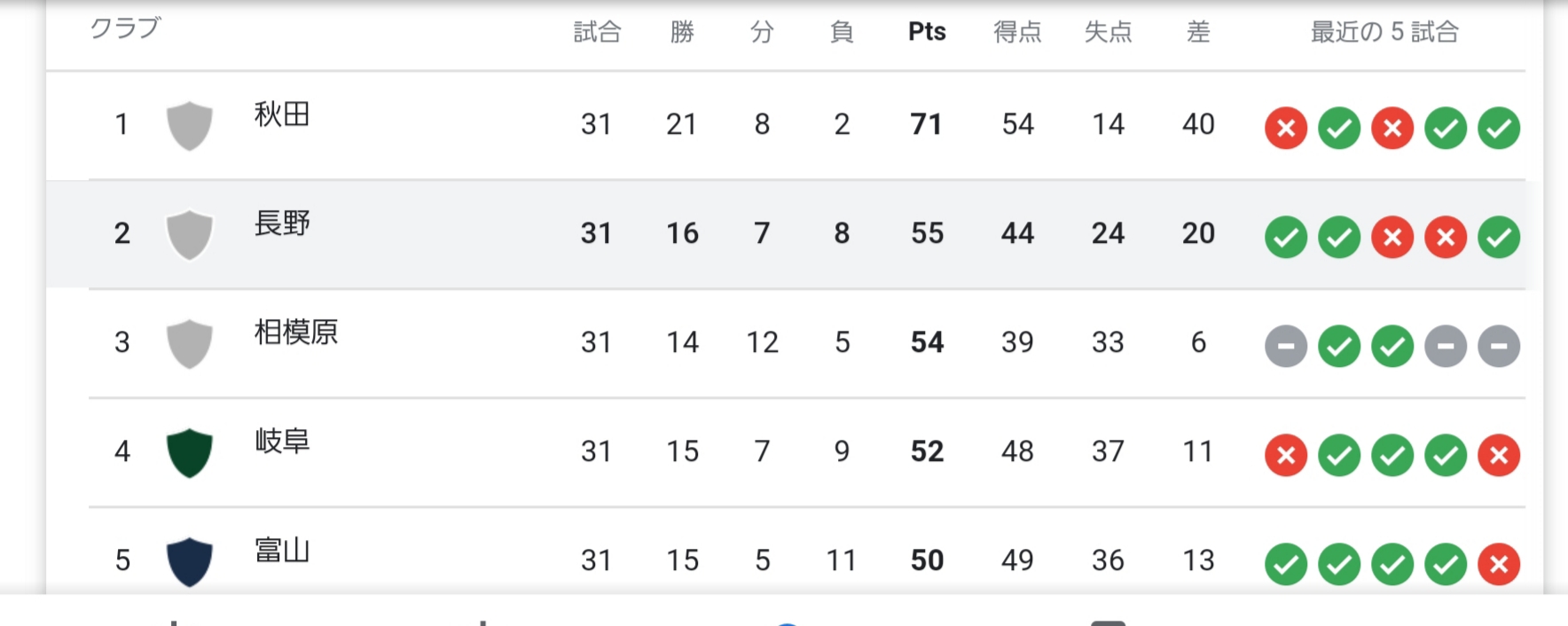
Task: Click the 最近の5試合 column header
Action: point(1384,32)
